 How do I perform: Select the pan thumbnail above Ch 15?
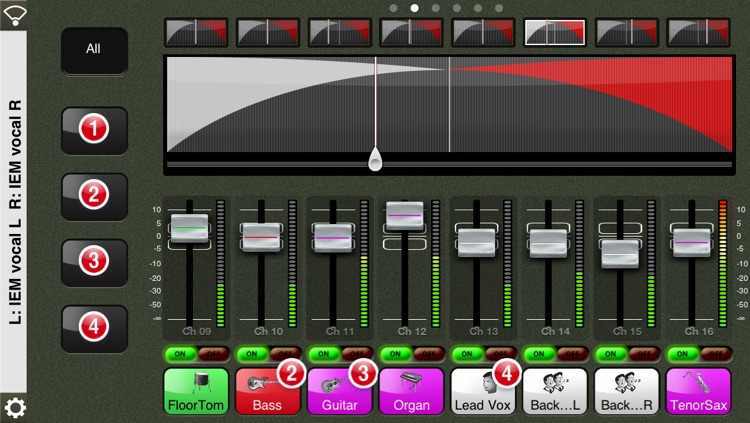tap(627, 32)
